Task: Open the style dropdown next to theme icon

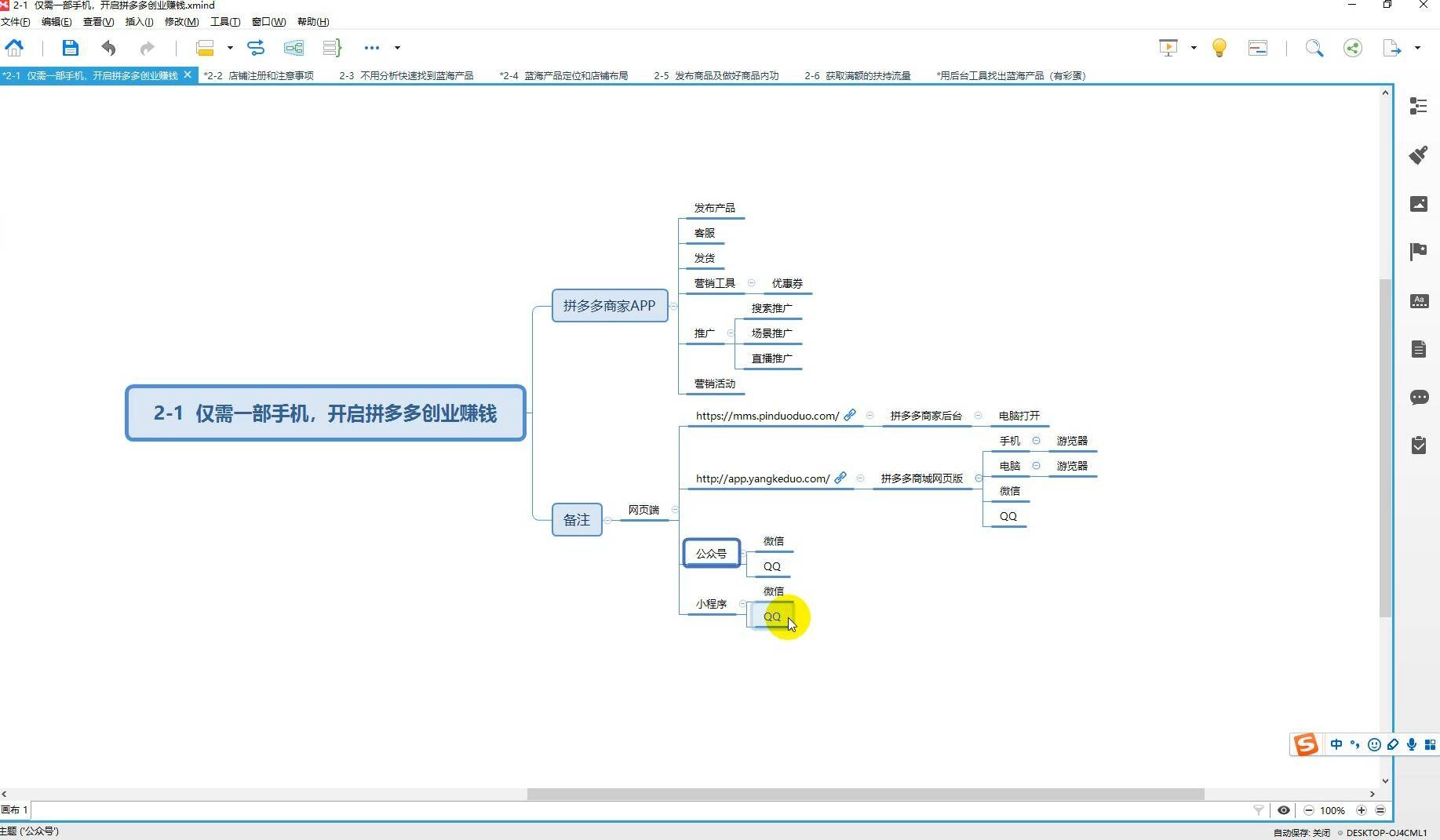Action: coord(228,48)
